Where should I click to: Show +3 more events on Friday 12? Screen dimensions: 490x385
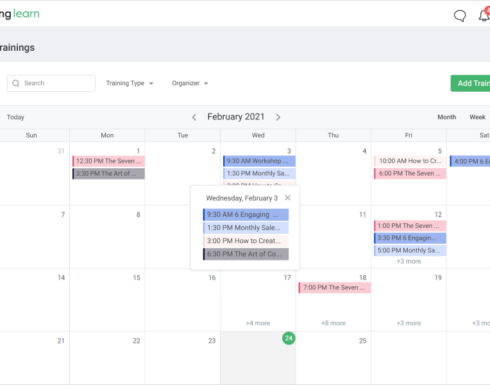(x=409, y=261)
